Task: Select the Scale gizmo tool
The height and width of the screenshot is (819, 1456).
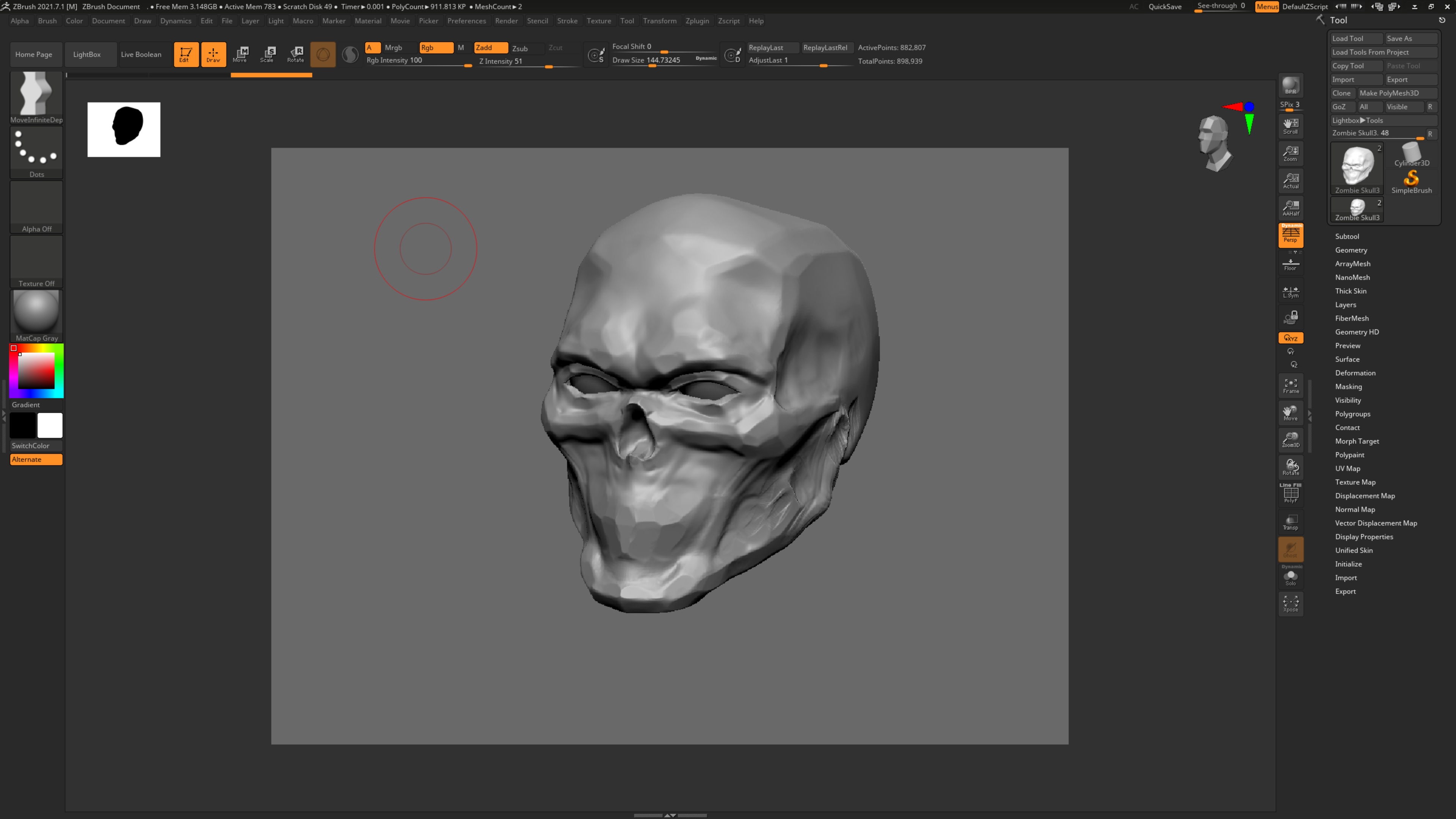Action: click(267, 54)
